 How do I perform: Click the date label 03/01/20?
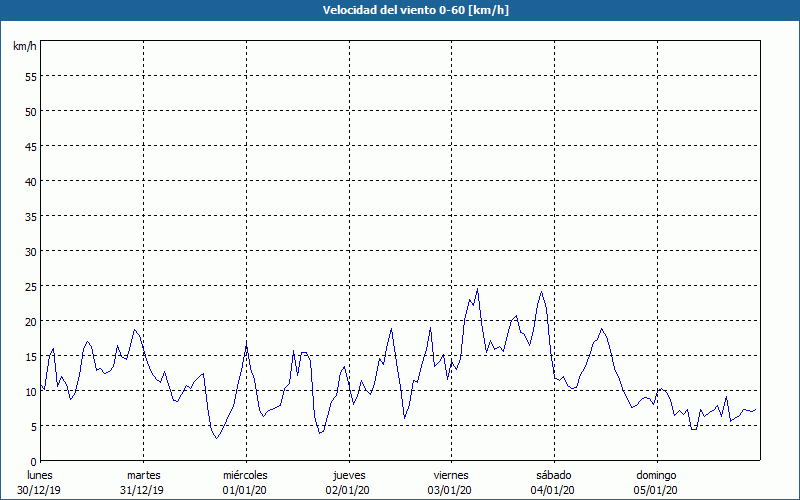coord(450,490)
